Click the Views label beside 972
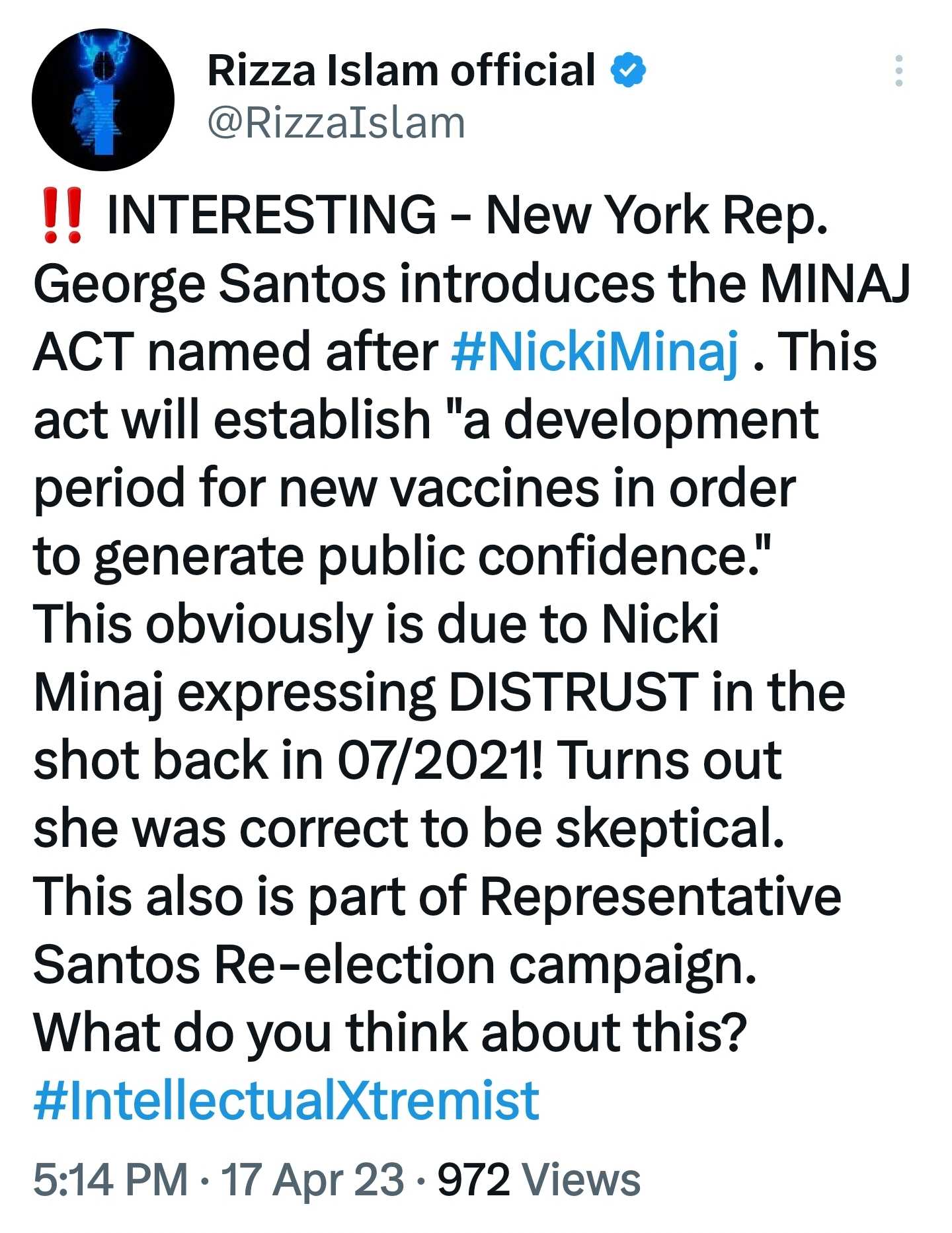952x1233 pixels. [x=581, y=1179]
